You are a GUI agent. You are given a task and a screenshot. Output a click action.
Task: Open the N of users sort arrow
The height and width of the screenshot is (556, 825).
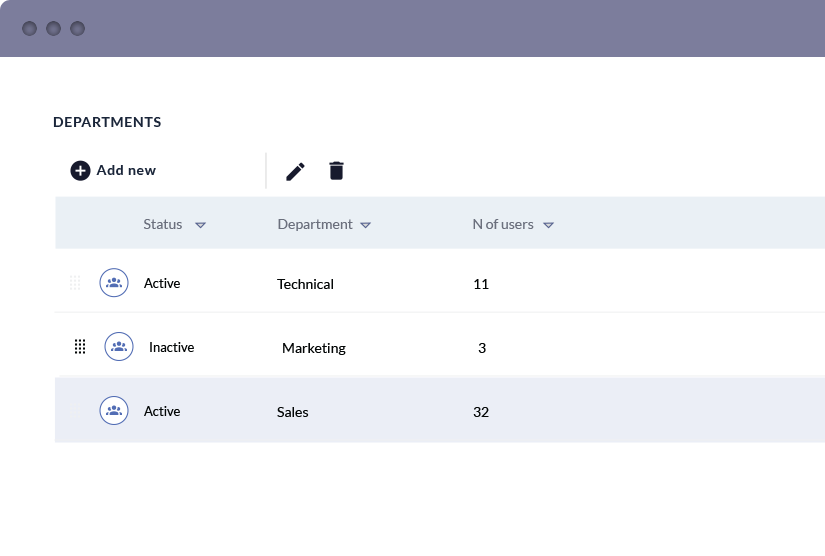(548, 225)
